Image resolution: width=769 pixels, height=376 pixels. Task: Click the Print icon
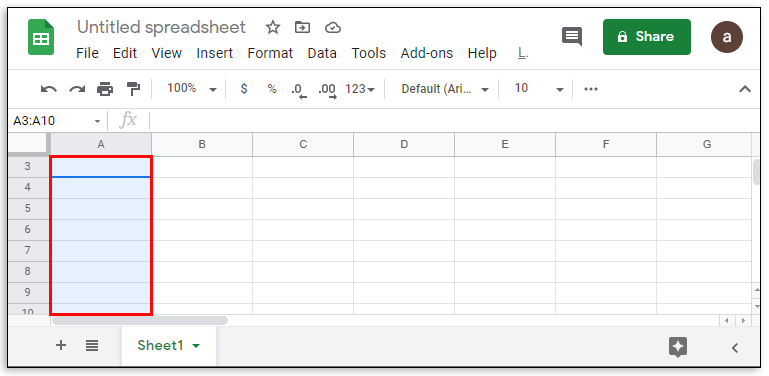click(x=105, y=89)
